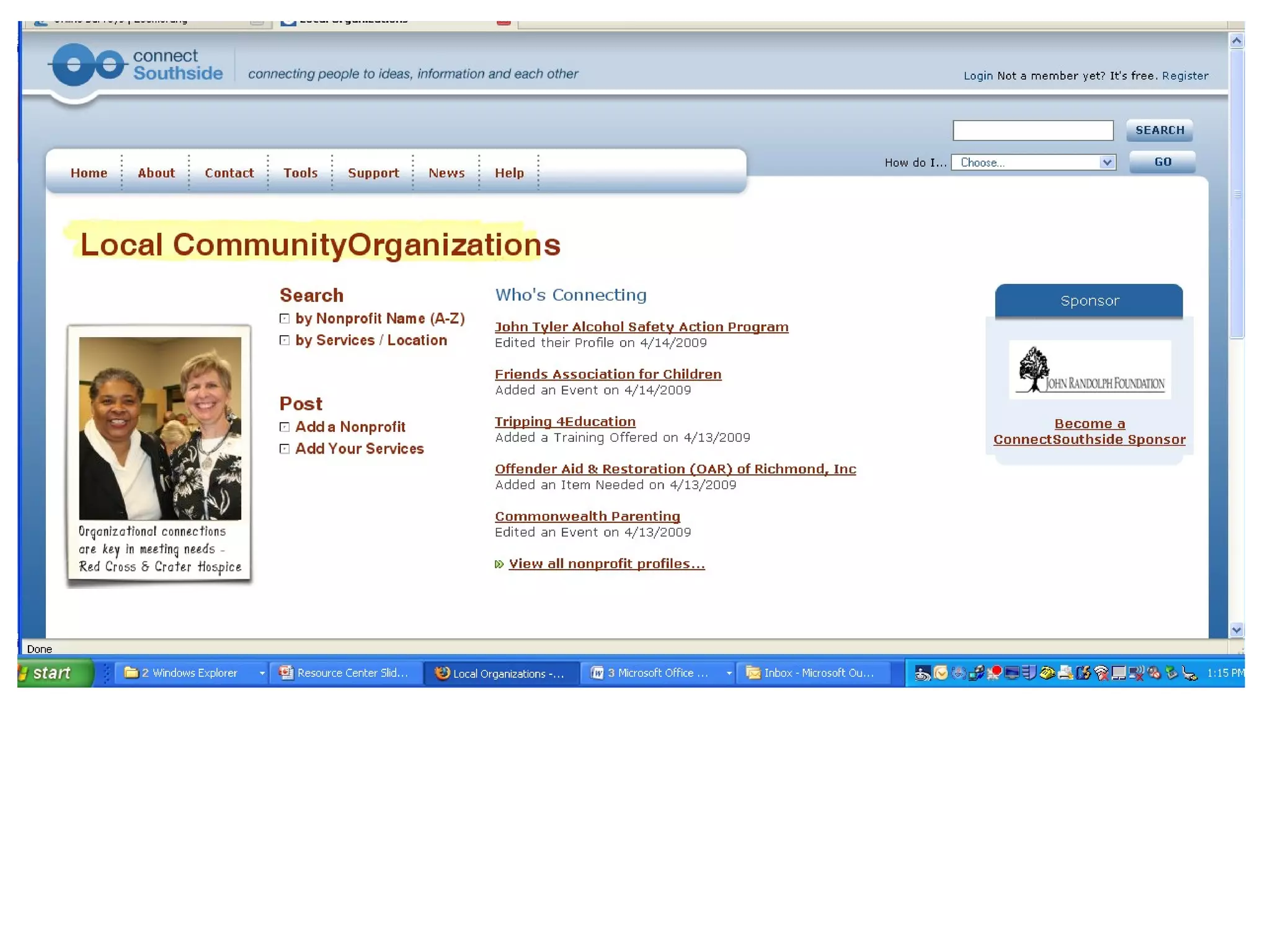The width and height of the screenshot is (1270, 952).
Task: Select the Support navigation menu item
Action: point(373,173)
